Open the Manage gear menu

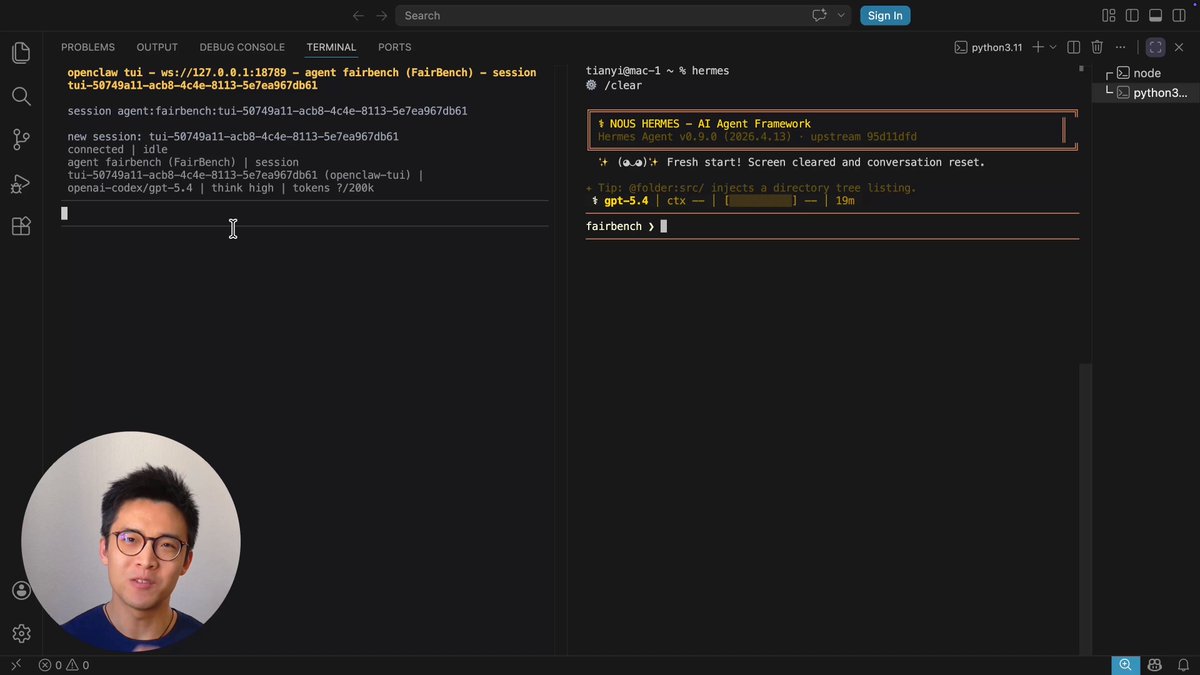(21, 633)
